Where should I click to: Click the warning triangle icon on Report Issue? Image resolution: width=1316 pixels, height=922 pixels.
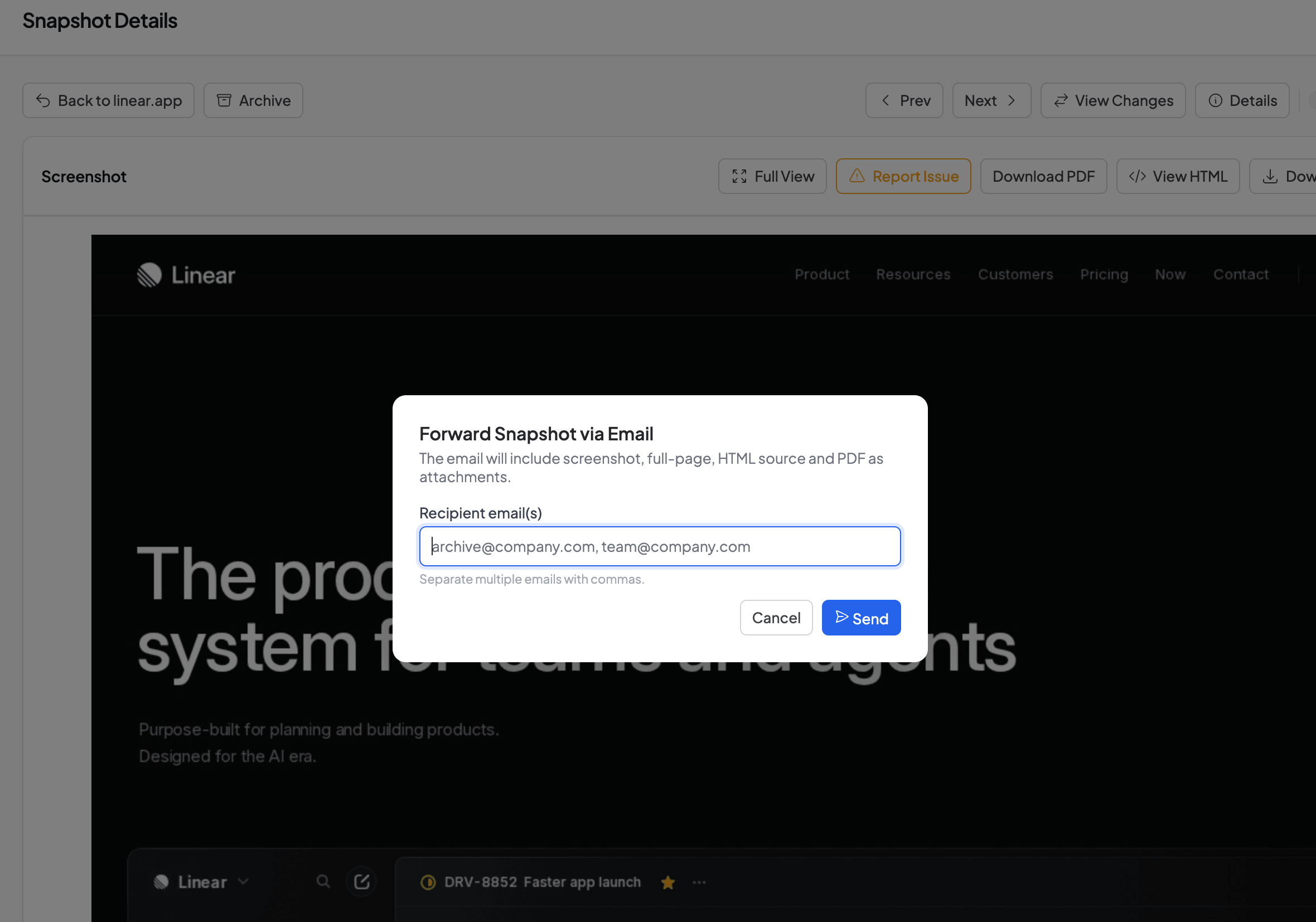click(x=857, y=176)
